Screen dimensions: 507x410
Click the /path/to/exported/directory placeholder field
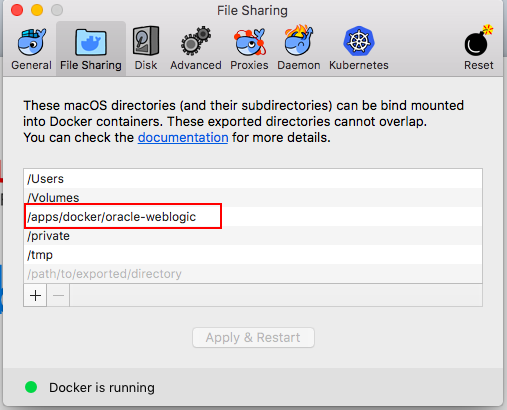coord(253,274)
